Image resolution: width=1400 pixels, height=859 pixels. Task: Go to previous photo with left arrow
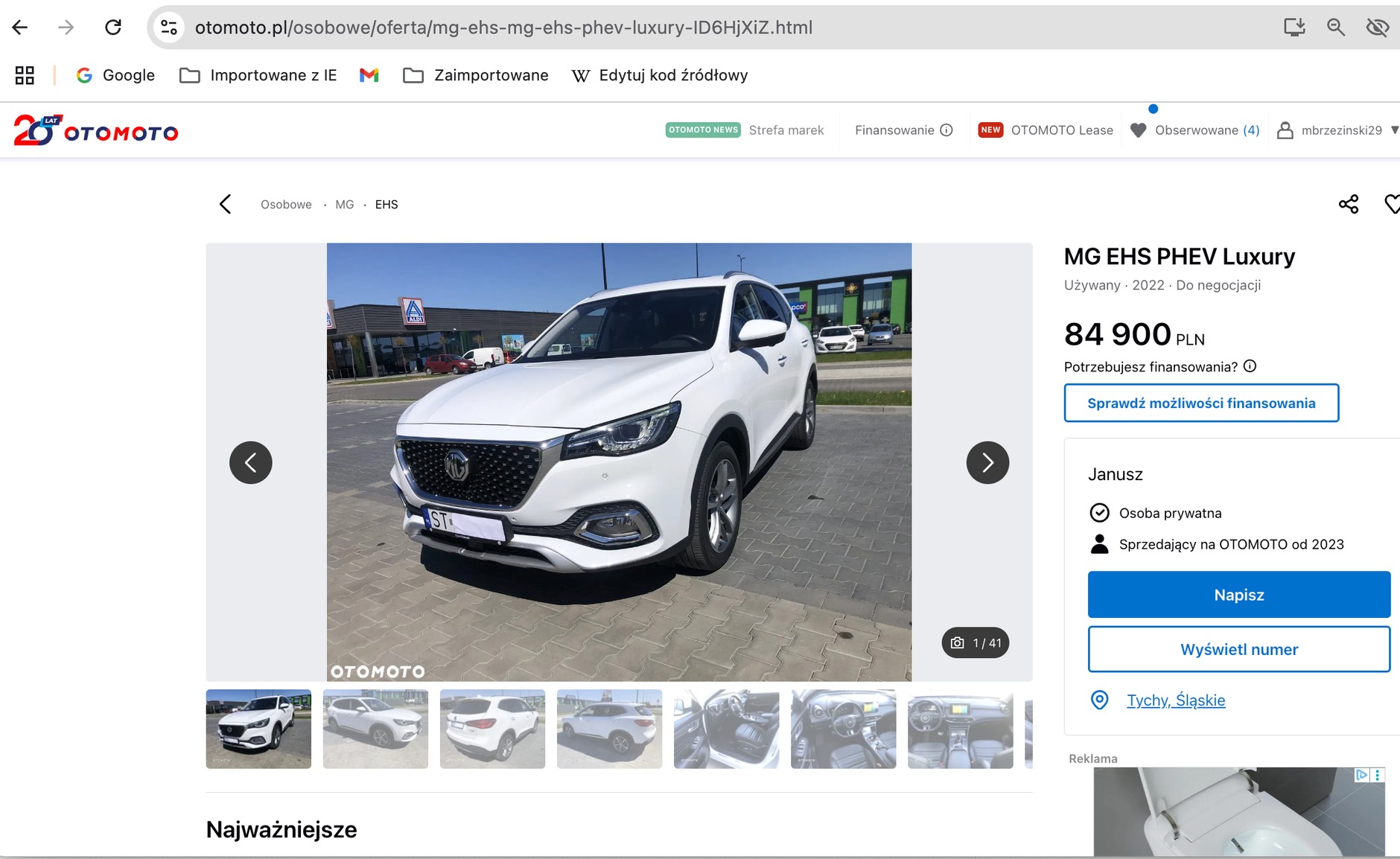click(x=251, y=462)
